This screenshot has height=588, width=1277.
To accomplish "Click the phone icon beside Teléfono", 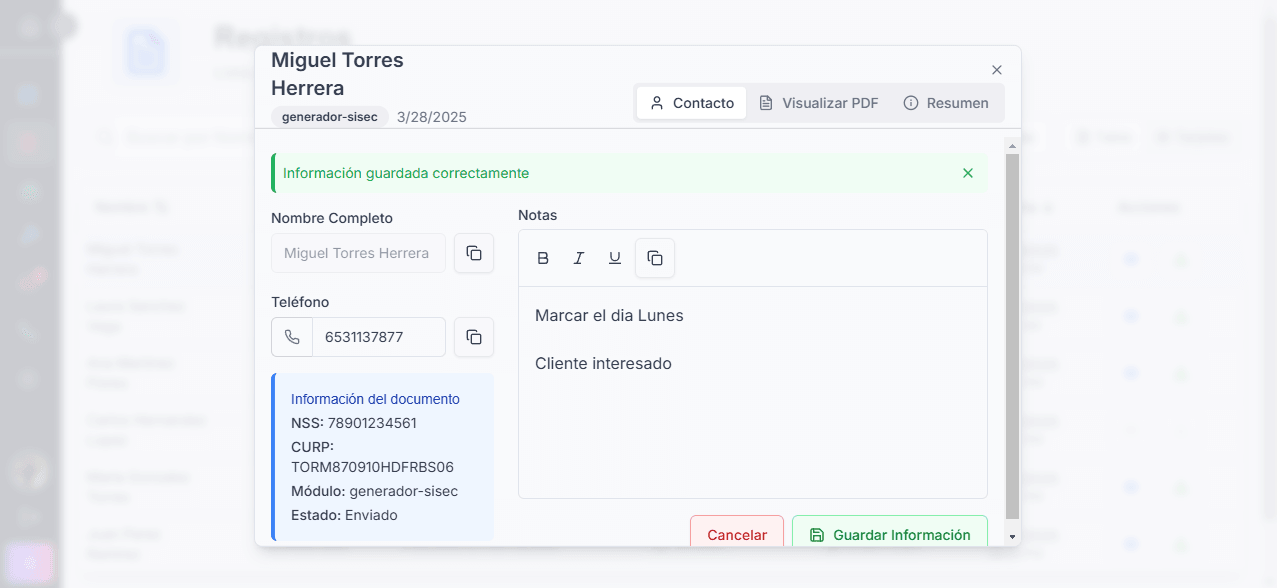I will (292, 337).
